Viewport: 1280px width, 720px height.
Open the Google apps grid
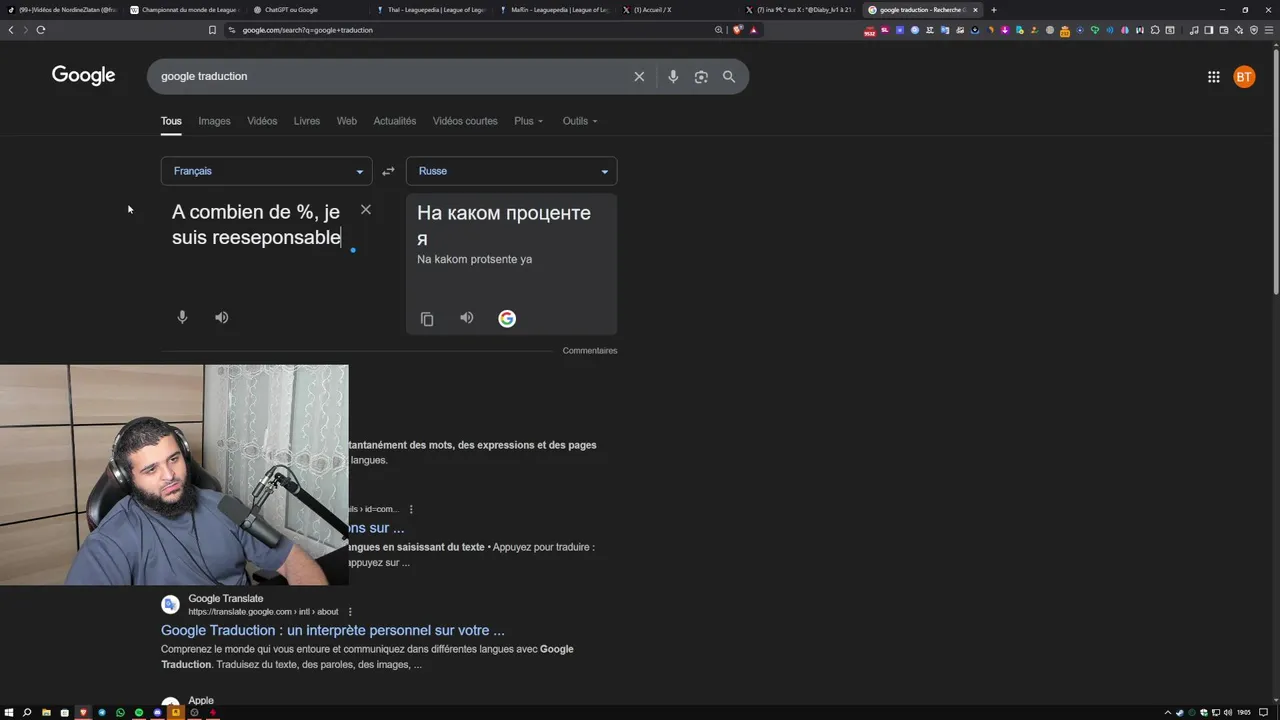click(1214, 77)
